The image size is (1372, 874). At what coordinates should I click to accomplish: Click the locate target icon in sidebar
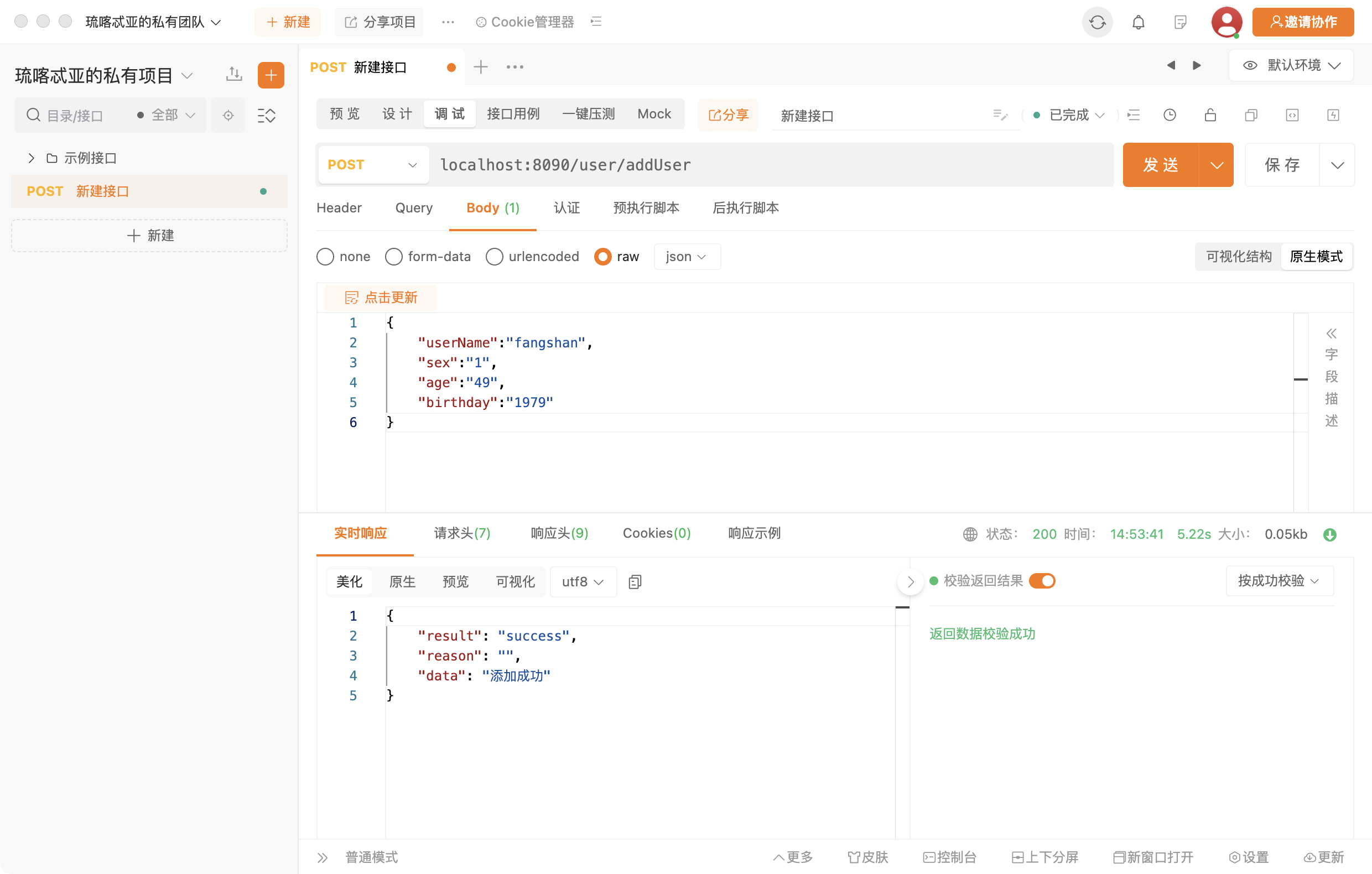click(x=228, y=116)
